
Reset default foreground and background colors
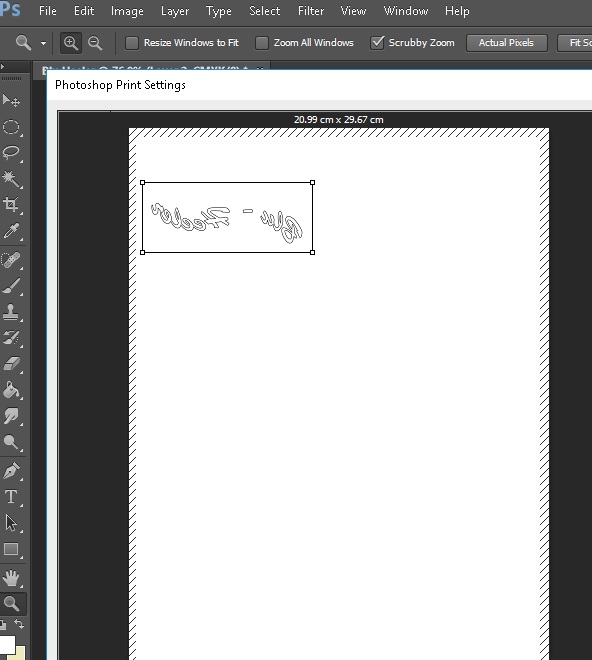pyautogui.click(x=3, y=624)
